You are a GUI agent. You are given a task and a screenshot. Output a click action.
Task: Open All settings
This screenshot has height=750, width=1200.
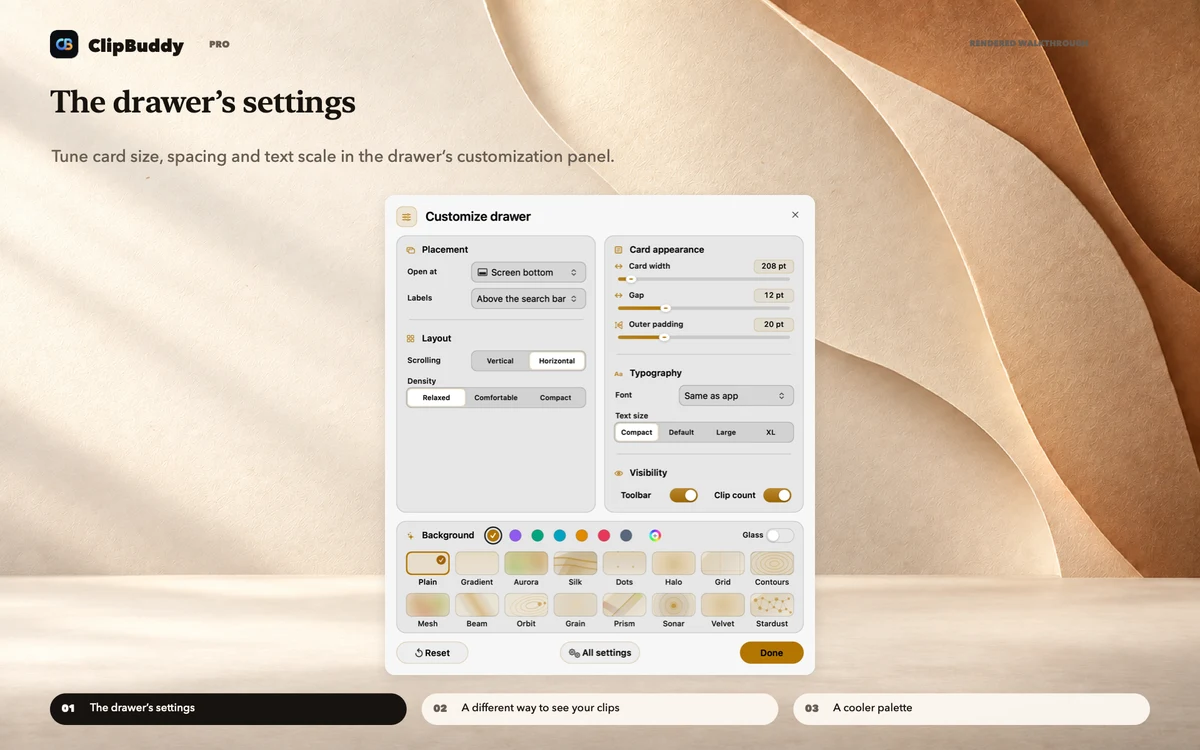(x=600, y=653)
